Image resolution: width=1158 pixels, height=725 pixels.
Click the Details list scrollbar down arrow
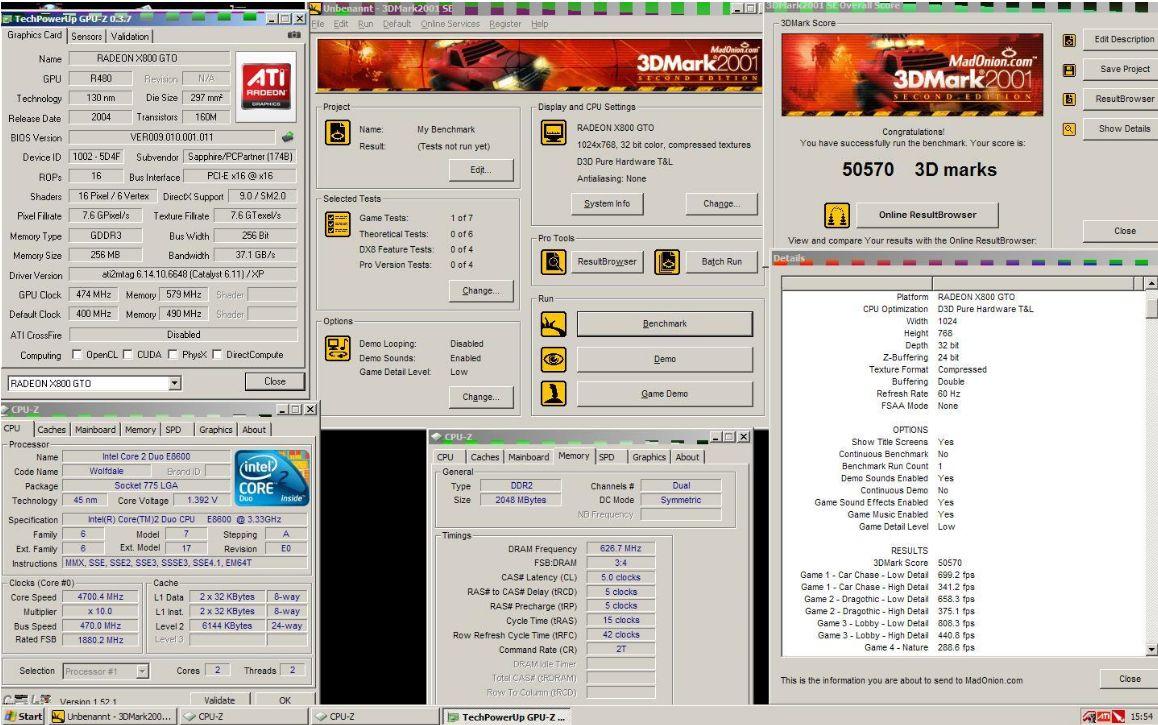(1151, 648)
